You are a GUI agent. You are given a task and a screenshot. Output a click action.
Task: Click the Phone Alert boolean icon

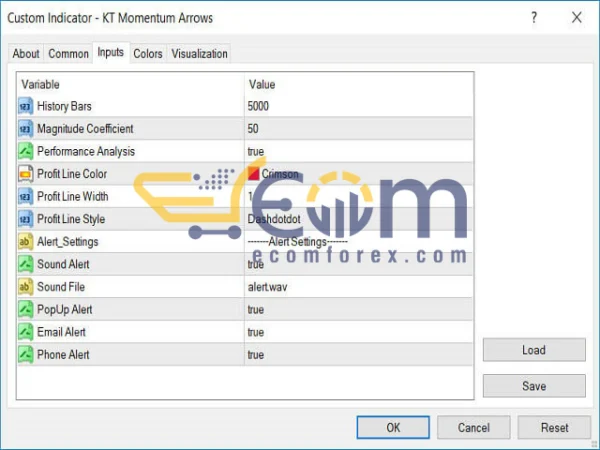(x=25, y=355)
